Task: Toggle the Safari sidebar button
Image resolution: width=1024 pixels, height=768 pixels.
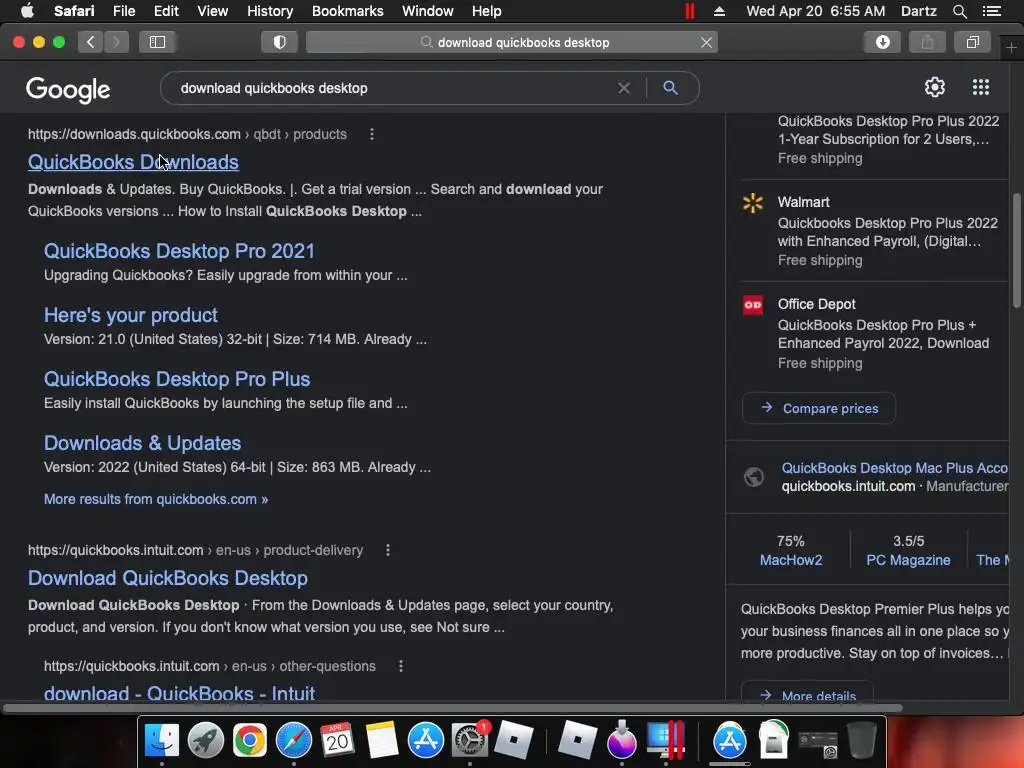Action: pos(157,42)
